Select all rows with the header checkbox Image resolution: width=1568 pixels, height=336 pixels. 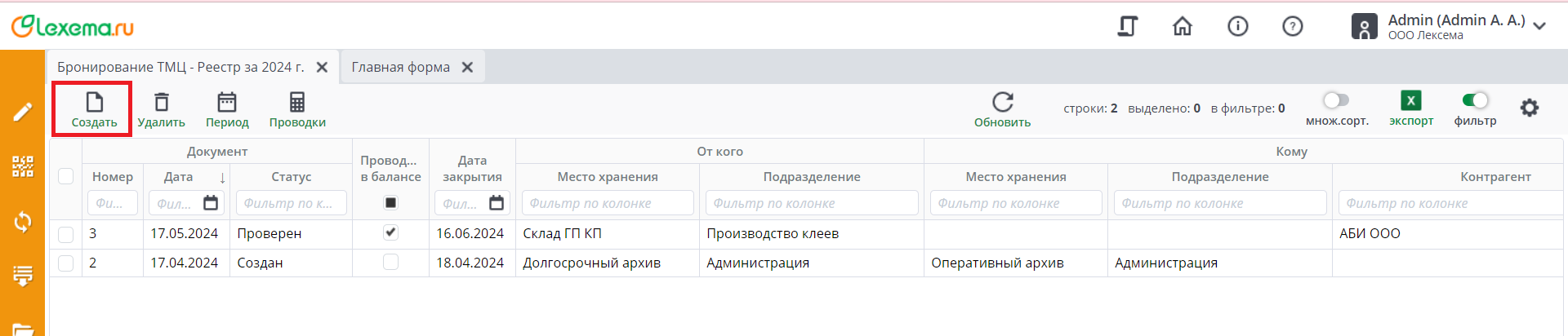[x=66, y=176]
